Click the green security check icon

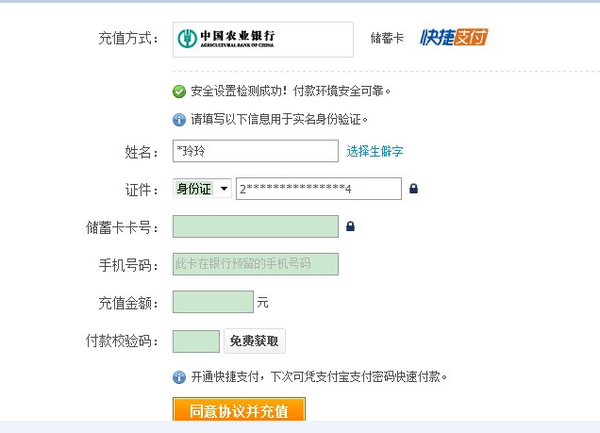(x=179, y=91)
